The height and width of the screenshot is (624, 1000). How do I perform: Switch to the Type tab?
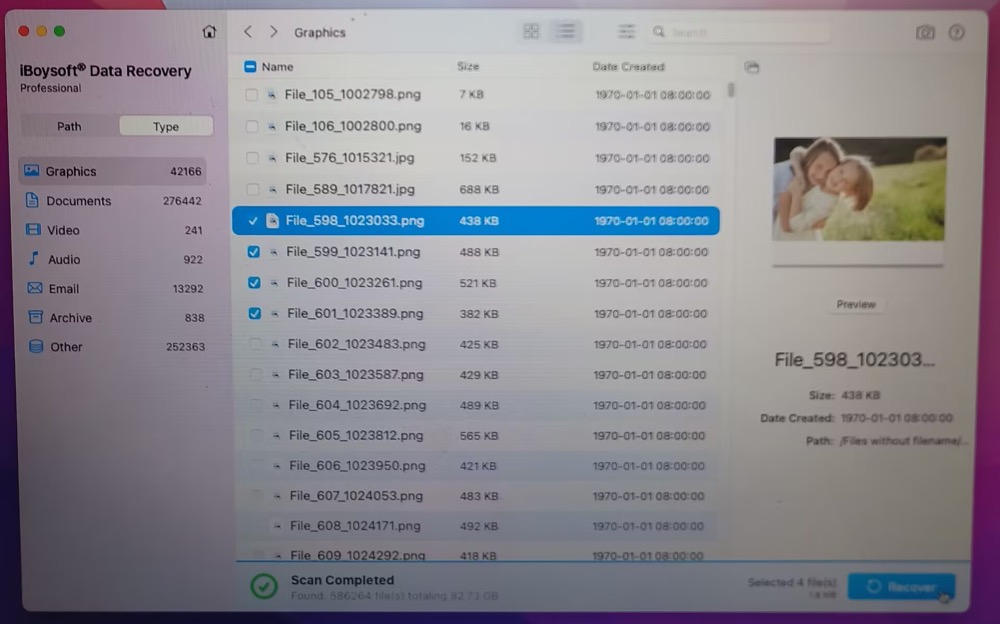click(166, 126)
